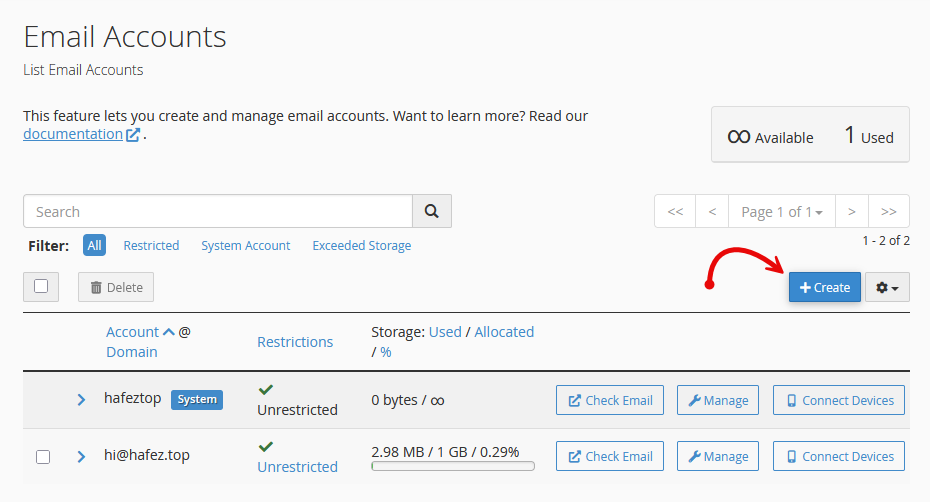Click hi@hafez.top storage usage bar
Image resolution: width=930 pixels, height=502 pixels.
click(x=453, y=466)
